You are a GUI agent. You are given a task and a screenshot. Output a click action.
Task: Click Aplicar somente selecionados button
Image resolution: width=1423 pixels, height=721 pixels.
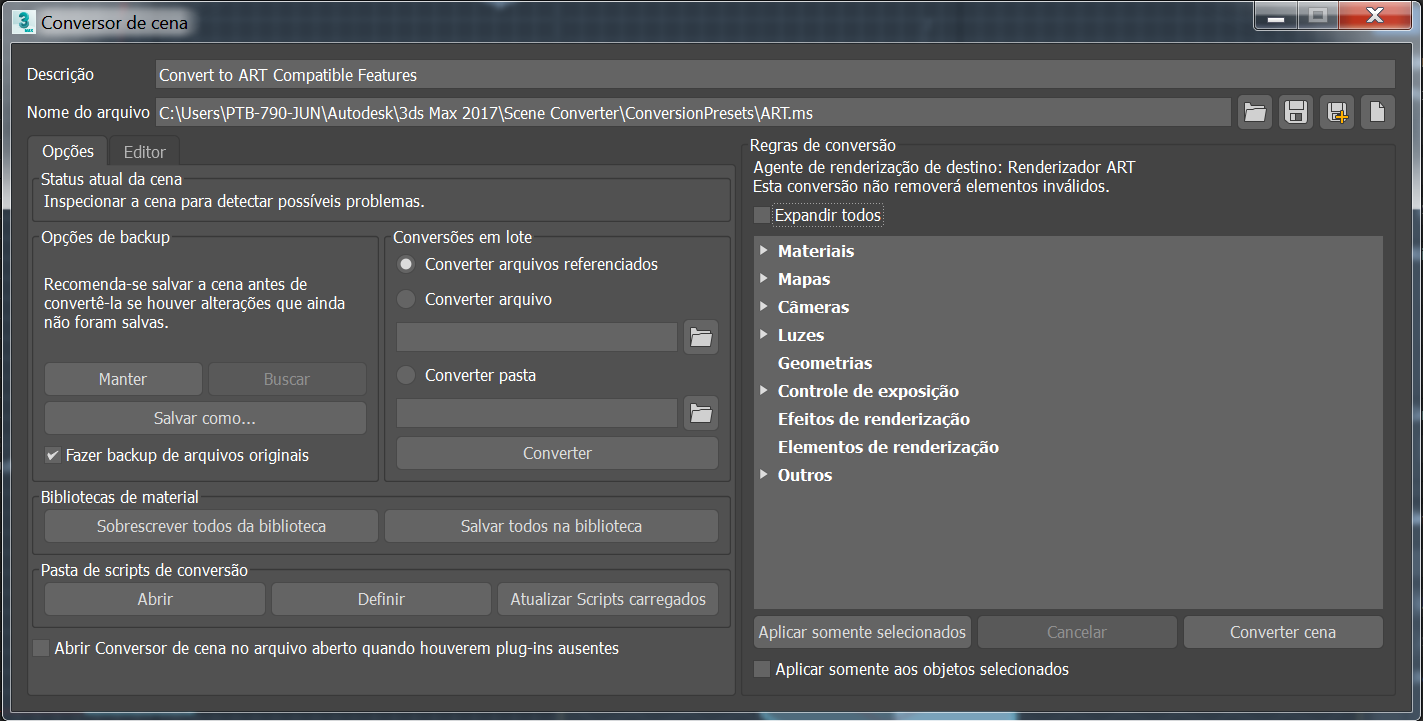click(863, 632)
